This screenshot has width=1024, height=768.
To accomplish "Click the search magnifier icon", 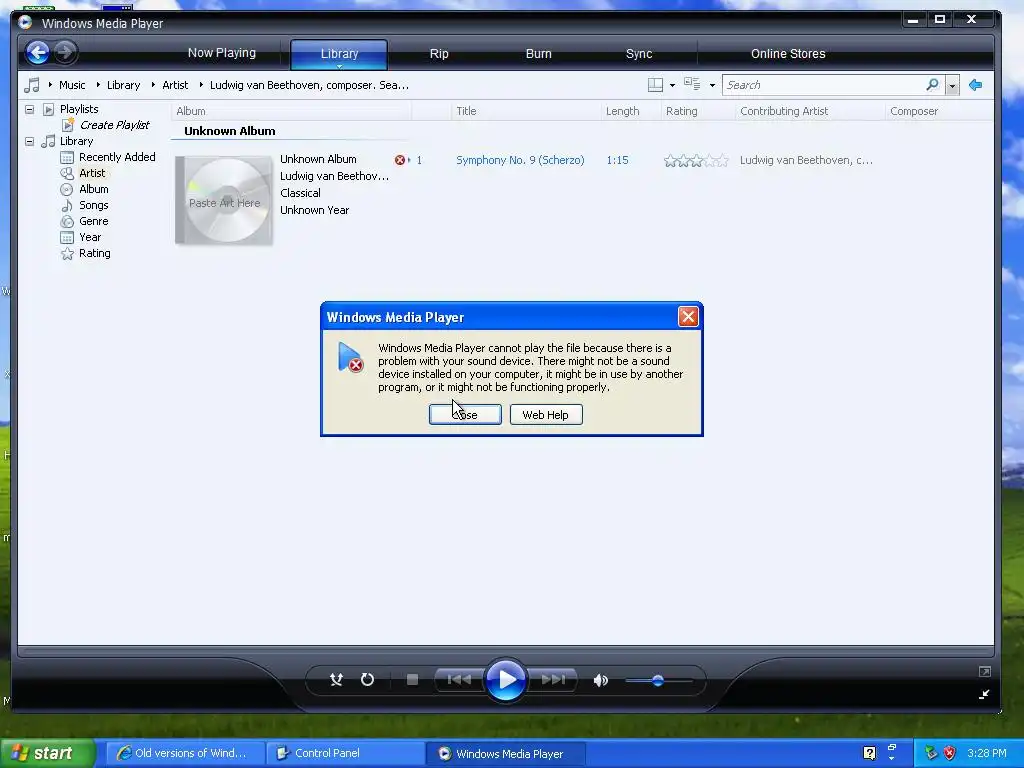I will [x=933, y=84].
